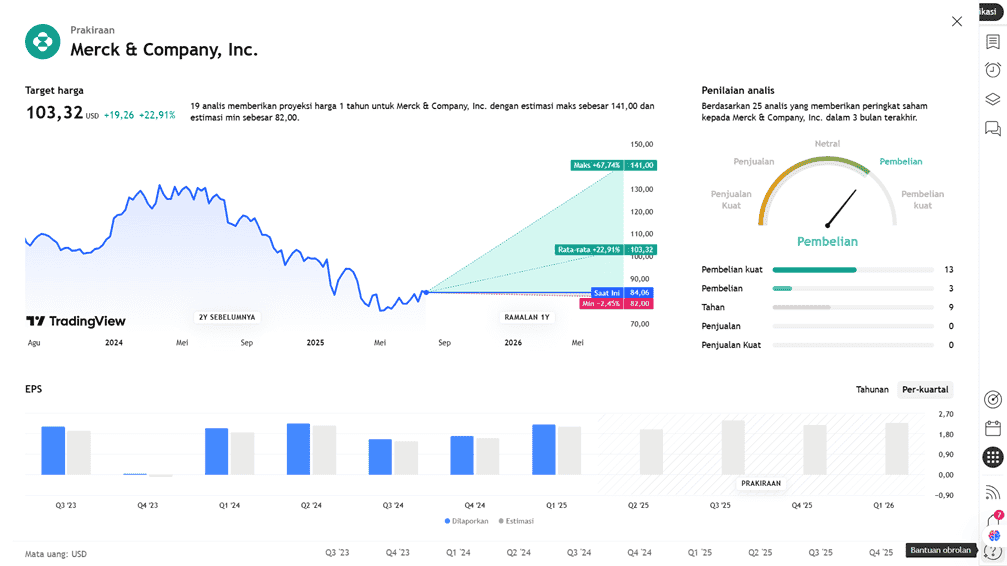Click the Q1 '25 reported blue bar
This screenshot has height=566, width=1007.
click(x=543, y=450)
